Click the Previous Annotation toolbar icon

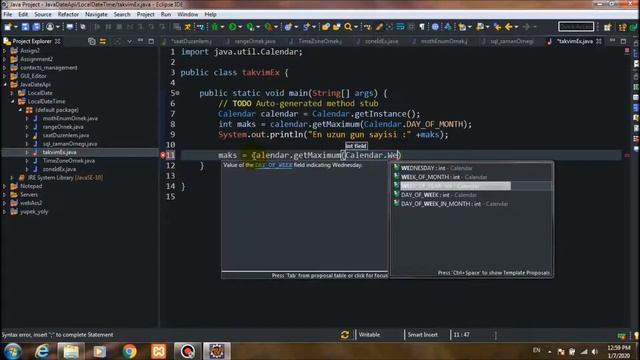tap(480, 27)
